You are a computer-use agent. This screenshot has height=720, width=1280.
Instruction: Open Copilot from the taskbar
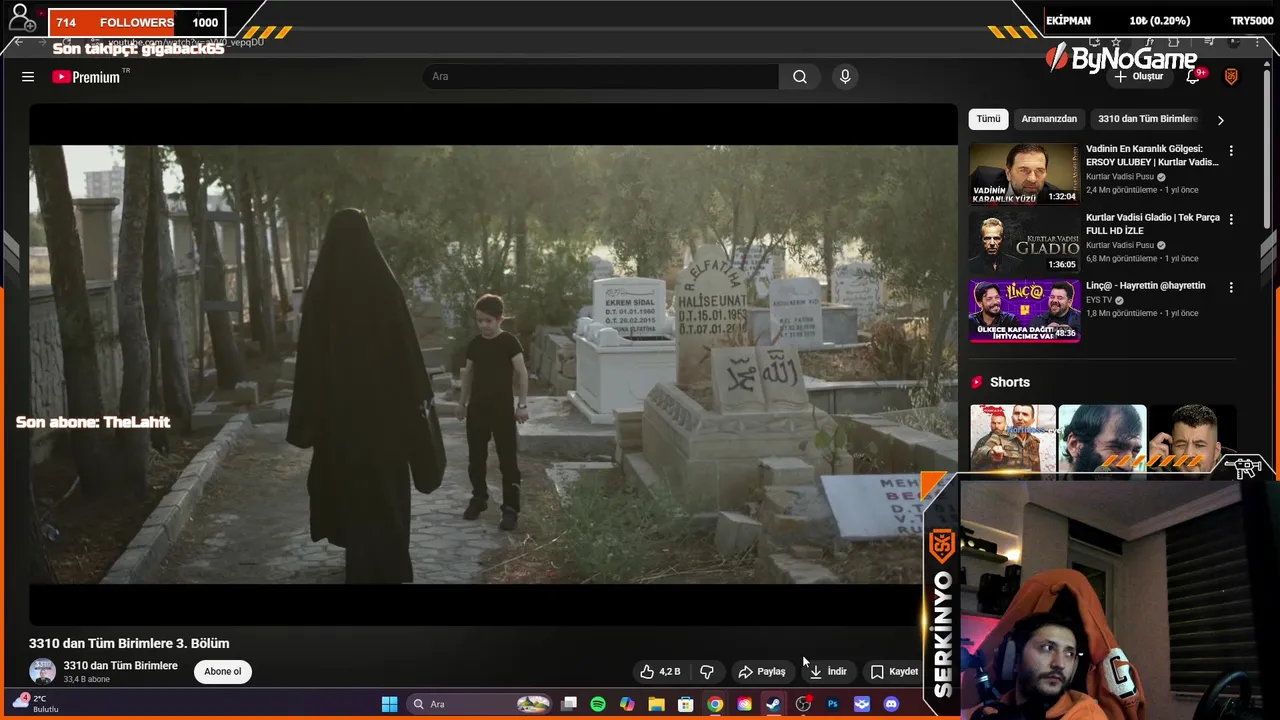point(627,704)
